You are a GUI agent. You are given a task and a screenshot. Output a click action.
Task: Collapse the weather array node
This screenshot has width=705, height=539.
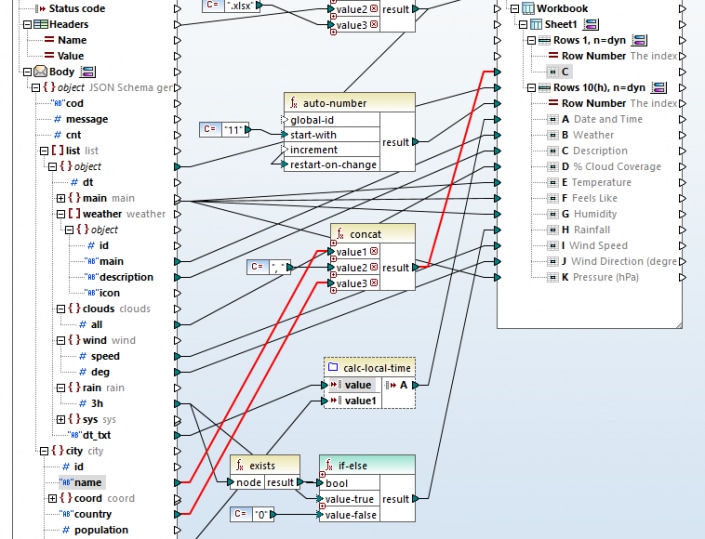click(61, 214)
